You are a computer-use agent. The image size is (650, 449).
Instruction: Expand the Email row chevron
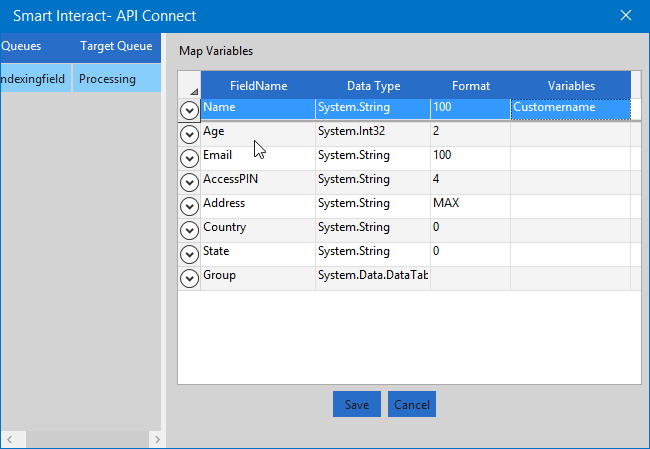pyautogui.click(x=189, y=158)
